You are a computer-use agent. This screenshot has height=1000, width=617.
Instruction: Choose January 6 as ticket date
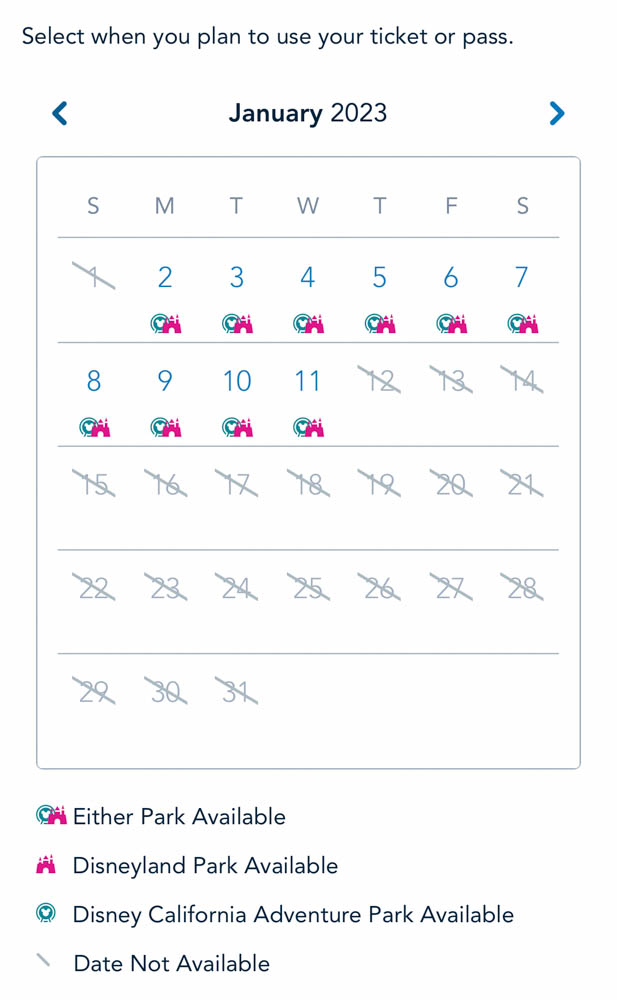451,277
